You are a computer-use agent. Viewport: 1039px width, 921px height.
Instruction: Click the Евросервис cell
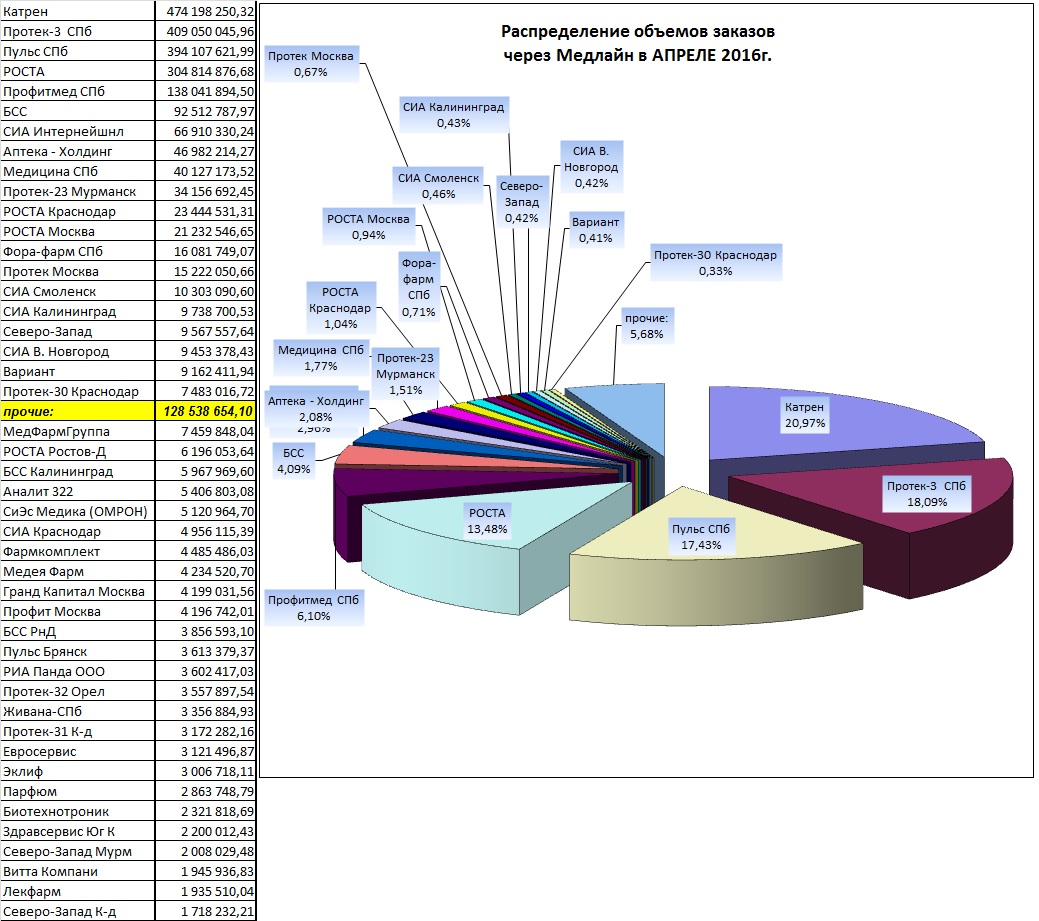[78, 751]
